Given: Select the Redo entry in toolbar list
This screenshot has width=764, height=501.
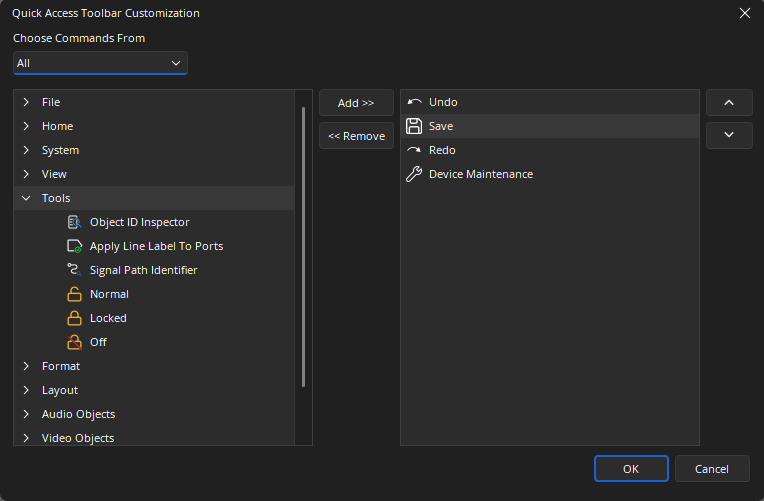Looking at the screenshot, I should 442,150.
